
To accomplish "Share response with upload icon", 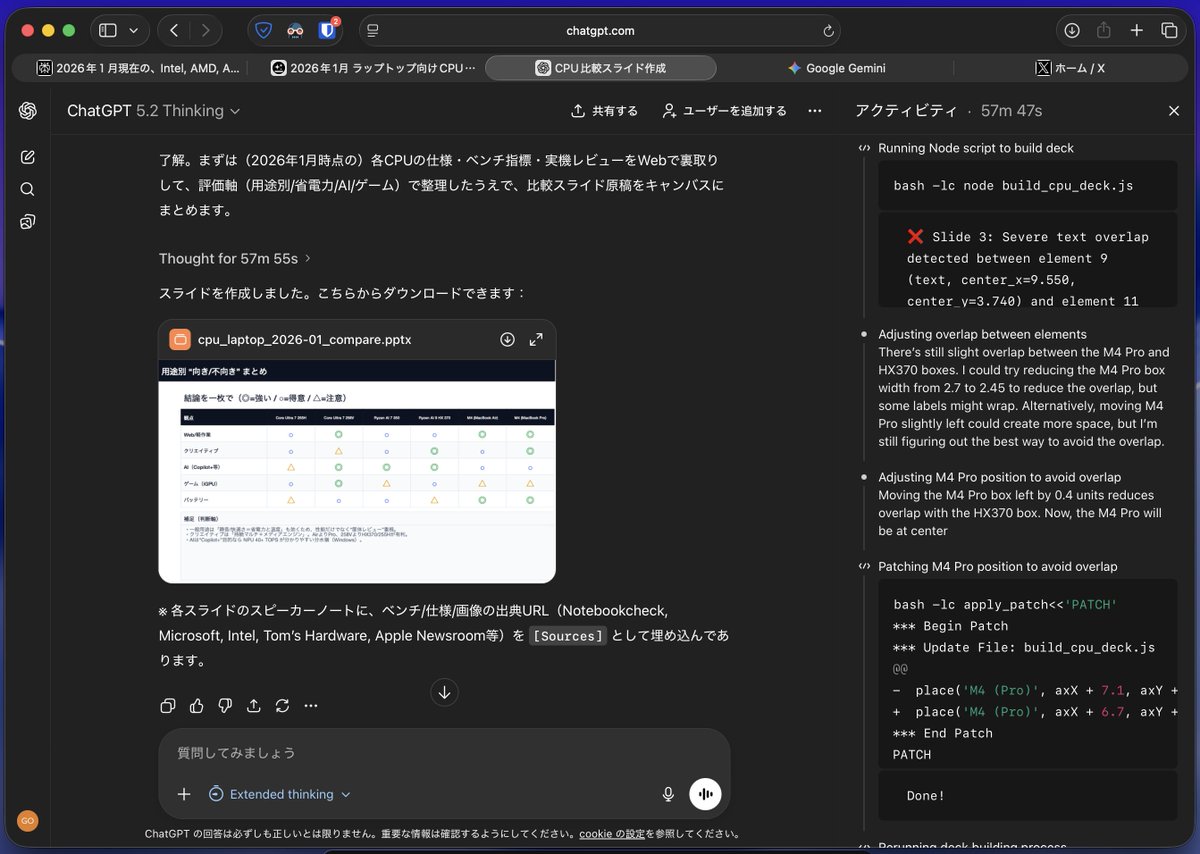I will click(x=254, y=705).
